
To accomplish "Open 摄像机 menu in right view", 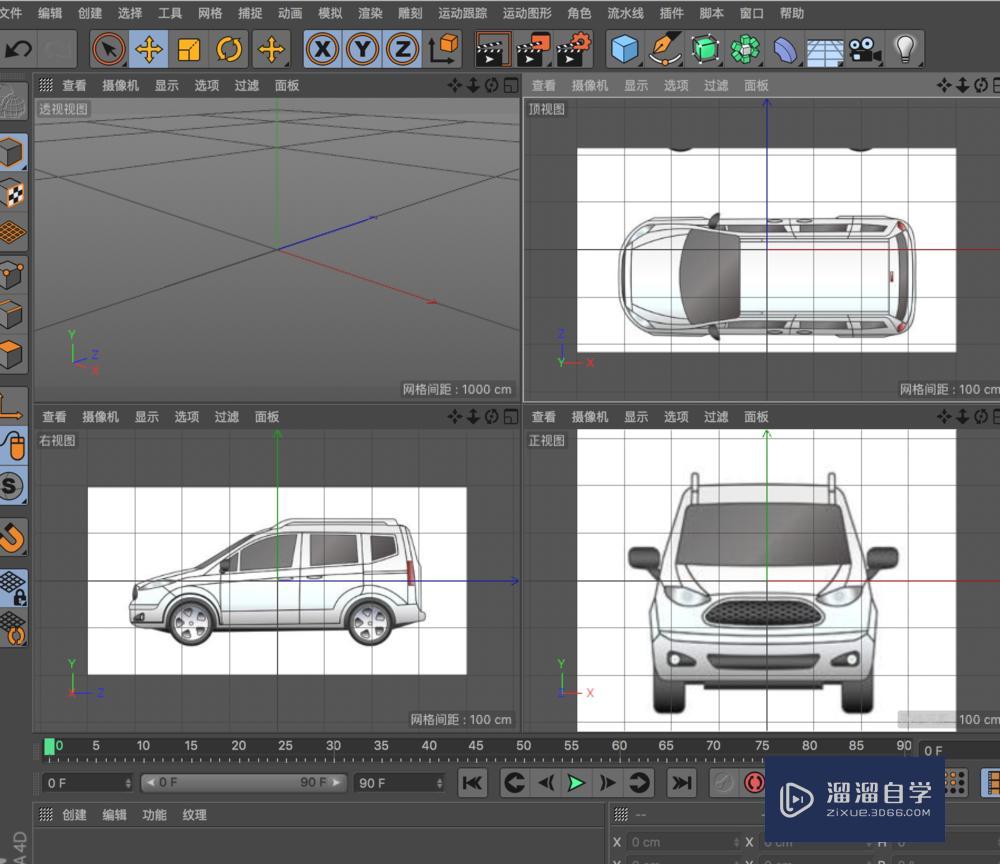I will tap(100, 417).
